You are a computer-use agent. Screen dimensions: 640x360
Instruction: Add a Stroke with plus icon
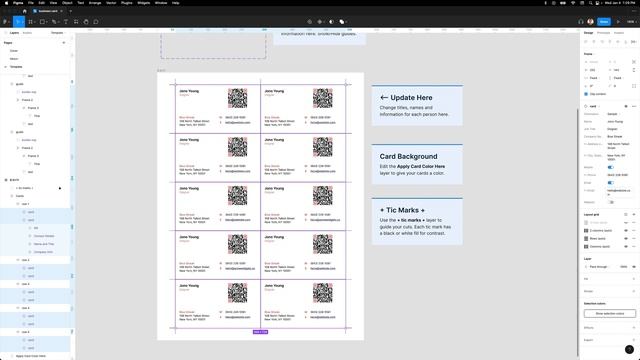click(x=634, y=291)
